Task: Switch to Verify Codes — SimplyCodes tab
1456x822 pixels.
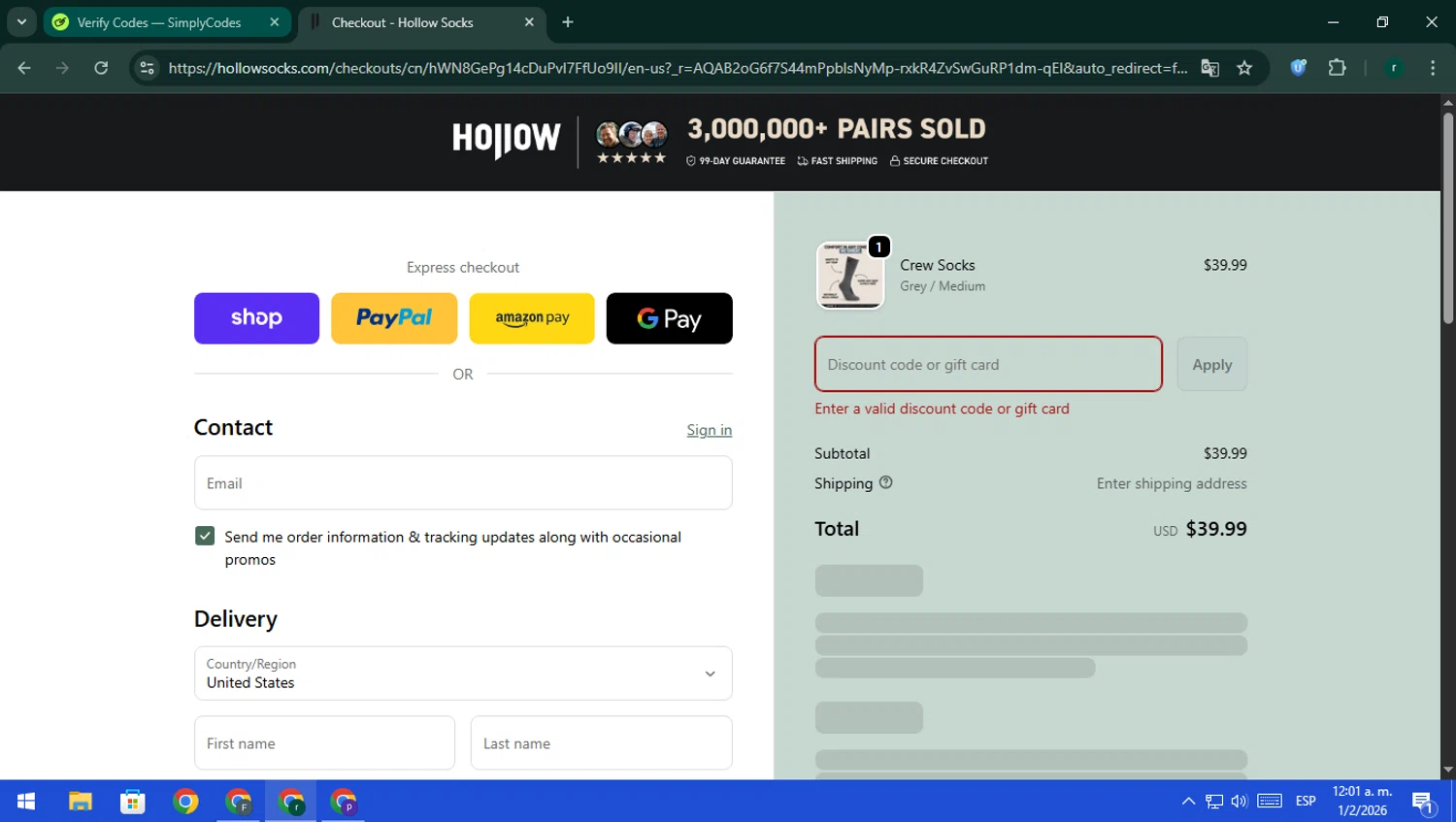Action: tap(158, 22)
